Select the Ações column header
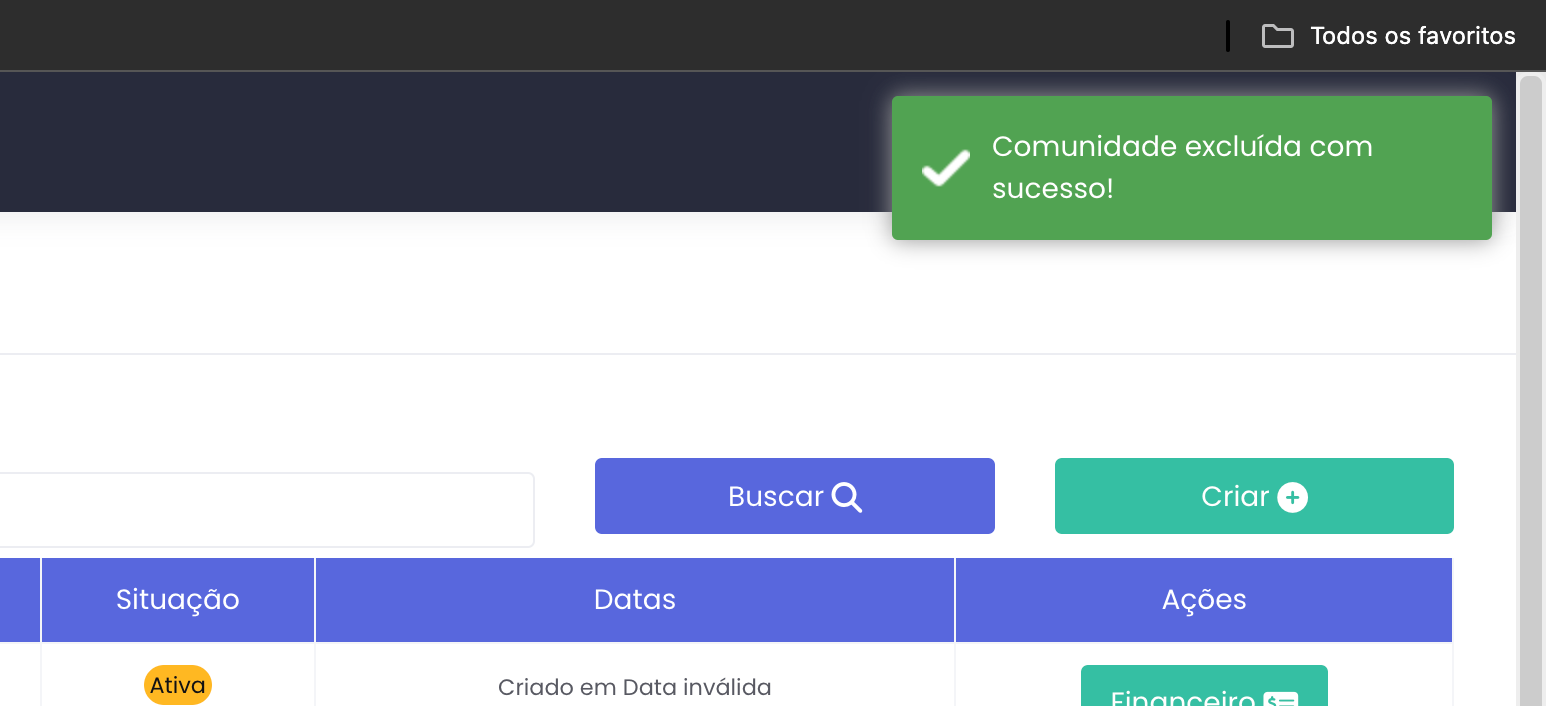 point(1204,600)
